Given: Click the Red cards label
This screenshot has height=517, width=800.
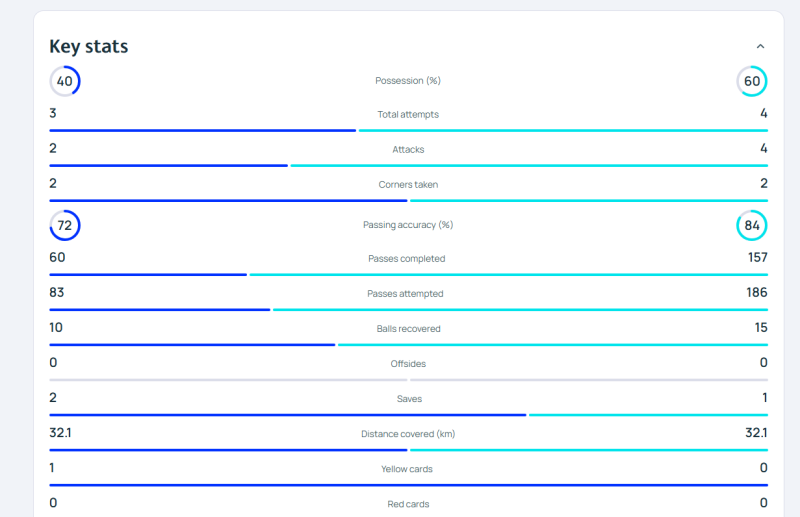Looking at the screenshot, I should (408, 504).
